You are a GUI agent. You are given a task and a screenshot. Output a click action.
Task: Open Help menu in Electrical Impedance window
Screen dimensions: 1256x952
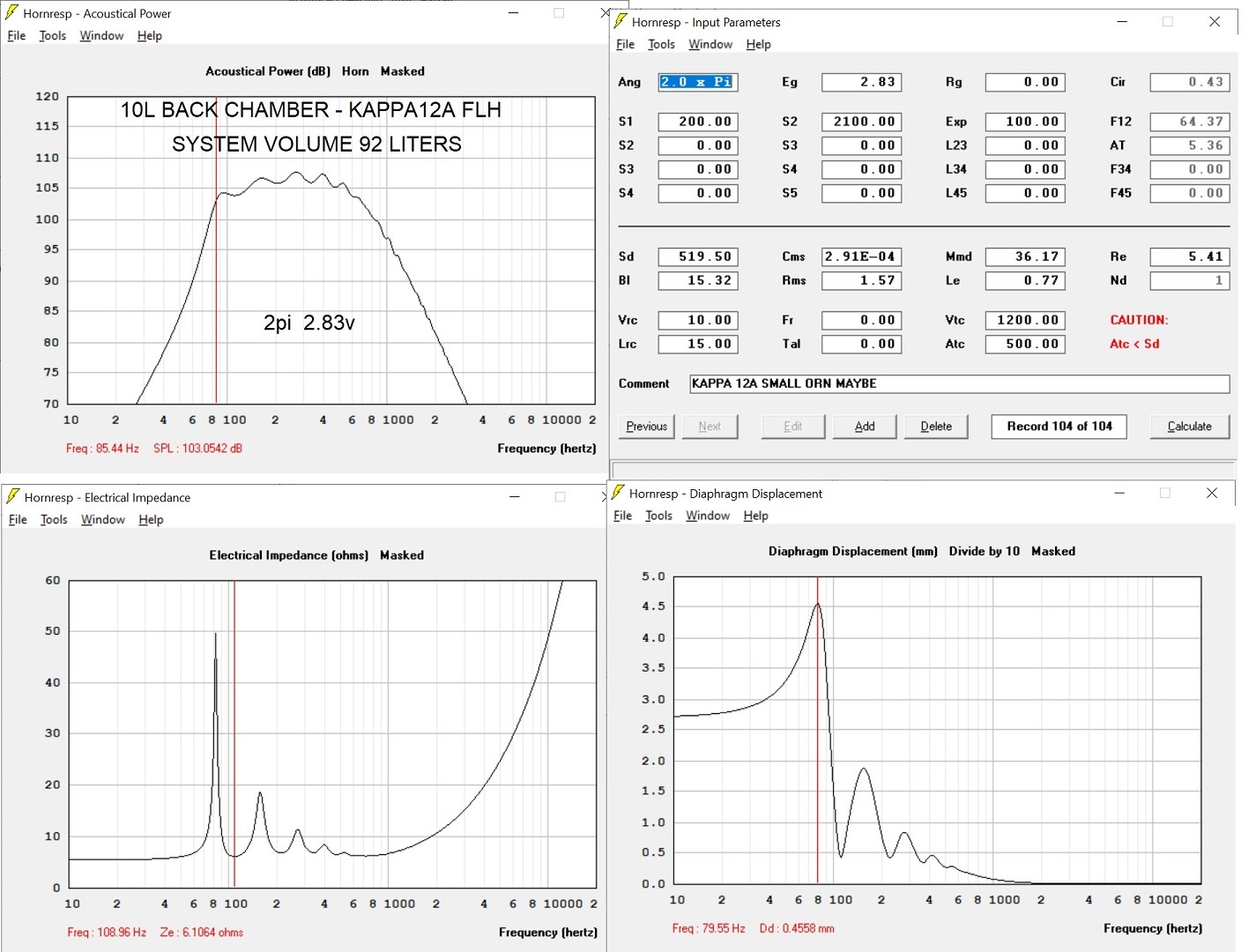click(151, 520)
